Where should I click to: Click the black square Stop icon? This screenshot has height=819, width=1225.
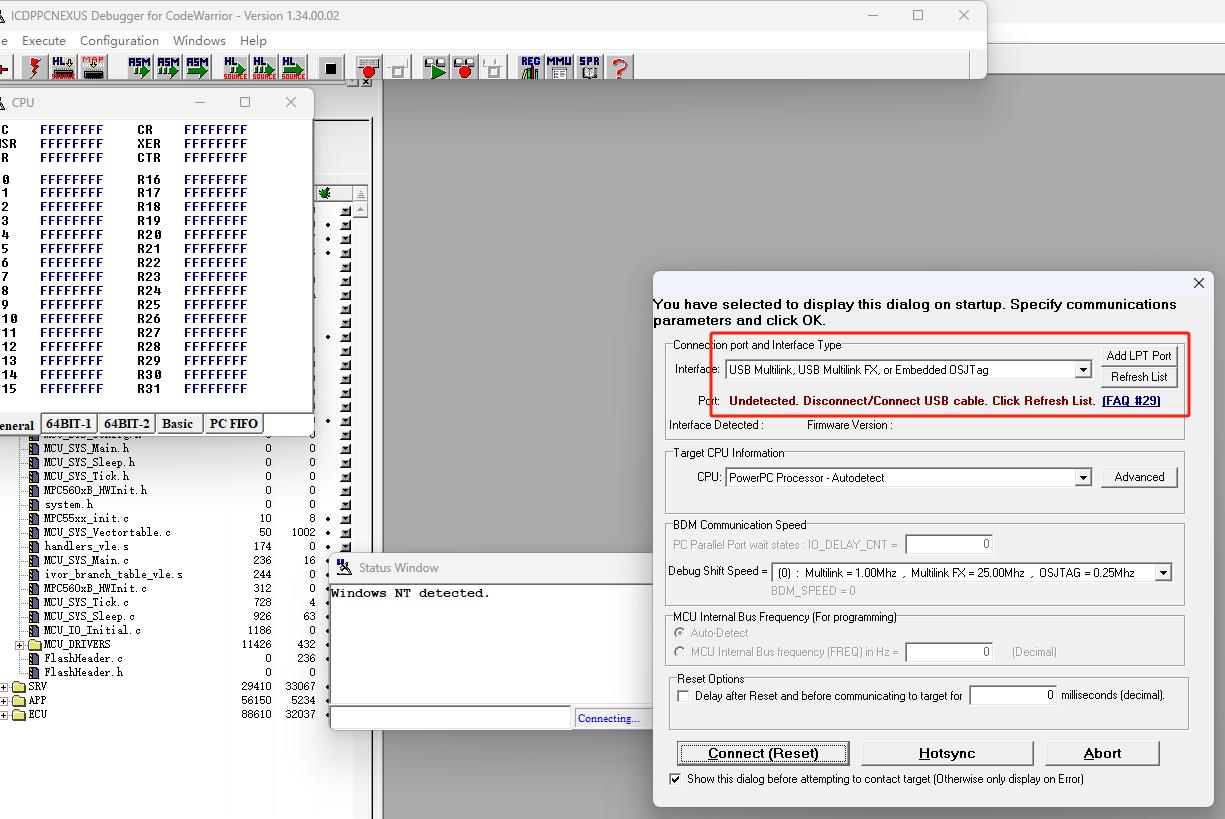(331, 68)
